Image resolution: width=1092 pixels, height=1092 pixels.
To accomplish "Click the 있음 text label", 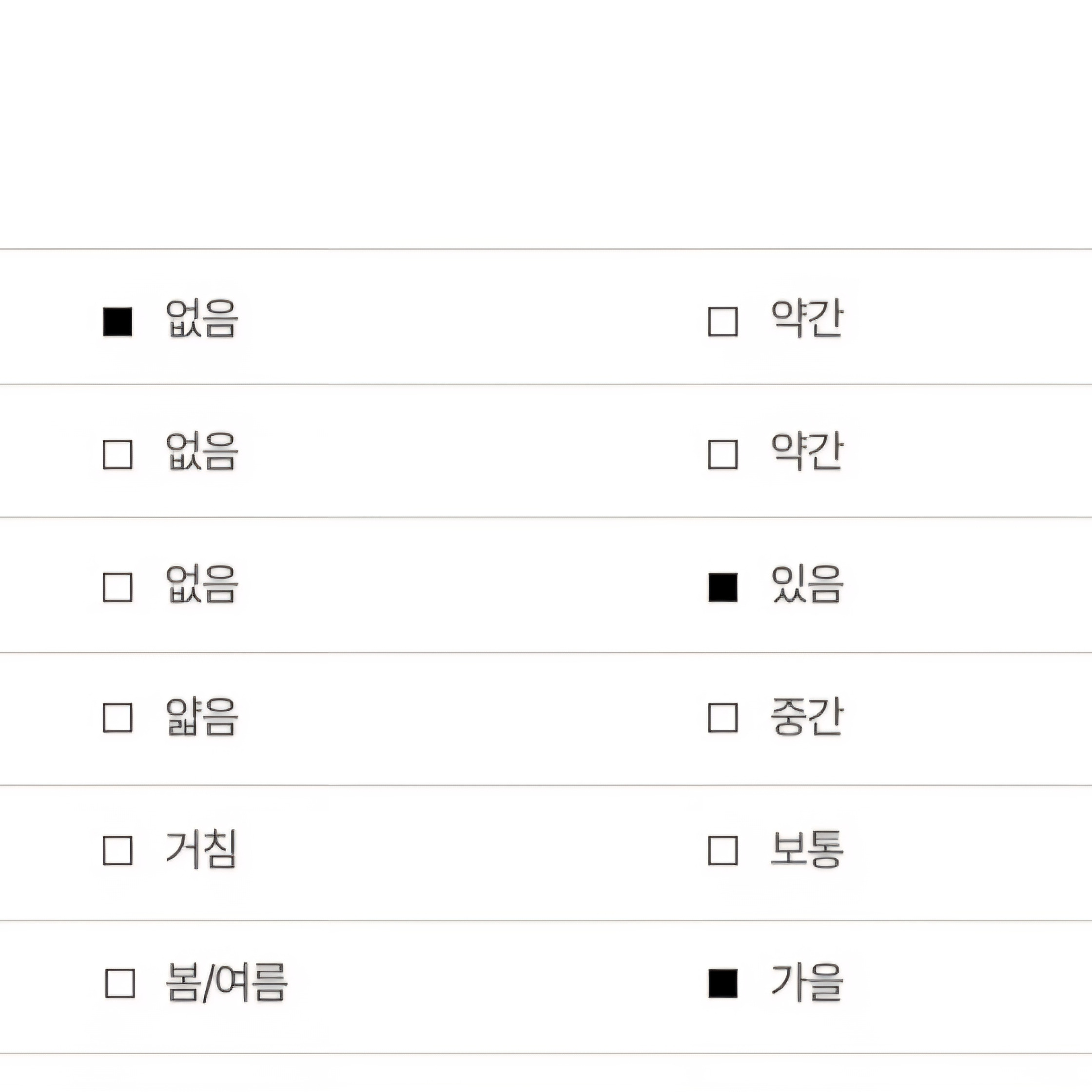I will pos(807,585).
